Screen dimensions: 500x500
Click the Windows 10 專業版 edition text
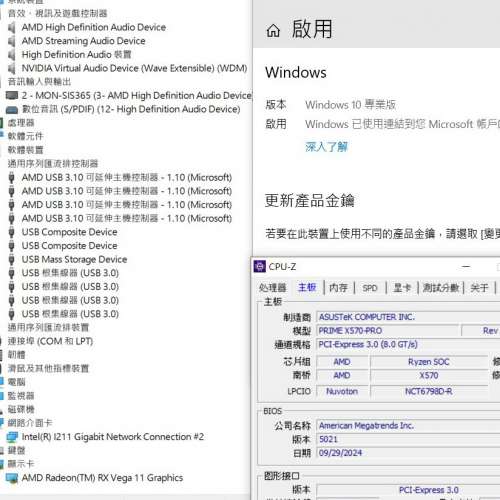click(x=351, y=105)
